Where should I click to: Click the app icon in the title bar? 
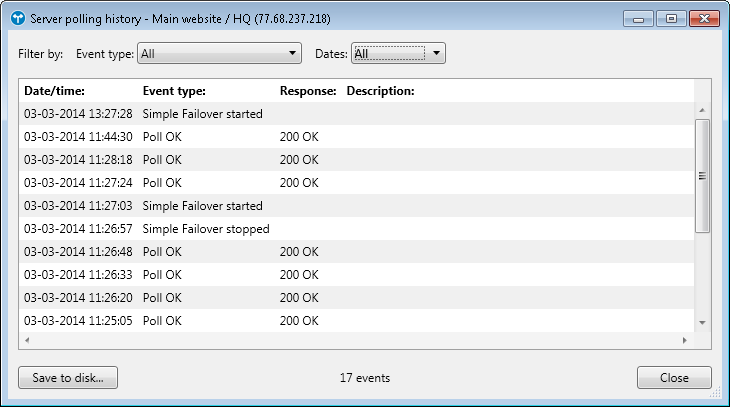click(17, 19)
